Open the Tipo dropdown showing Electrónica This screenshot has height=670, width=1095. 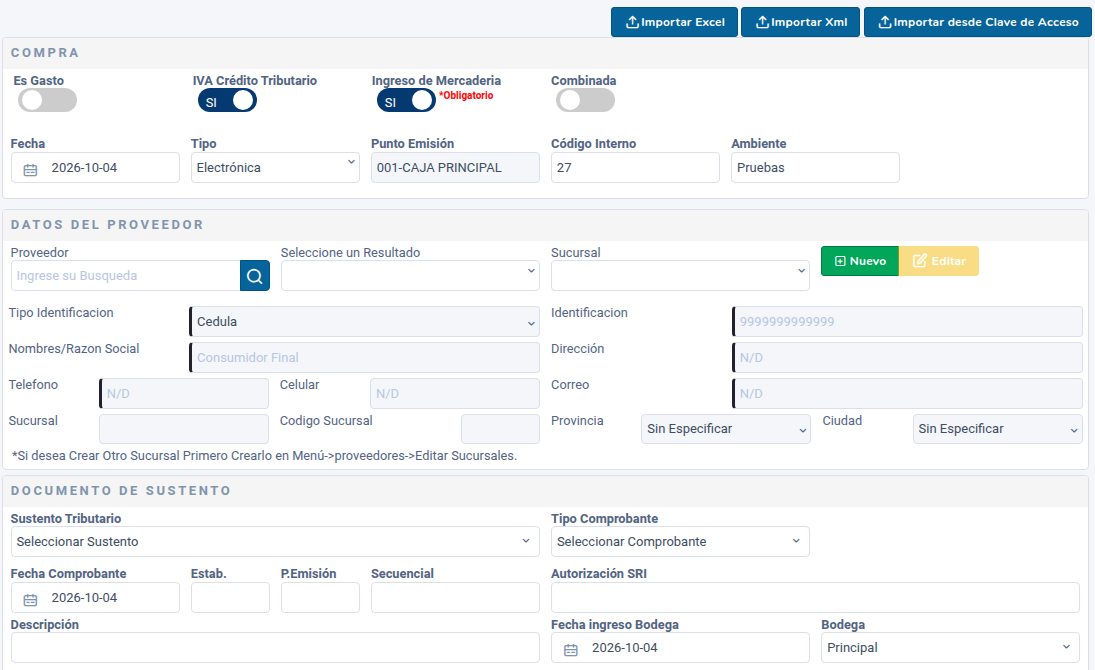point(275,168)
